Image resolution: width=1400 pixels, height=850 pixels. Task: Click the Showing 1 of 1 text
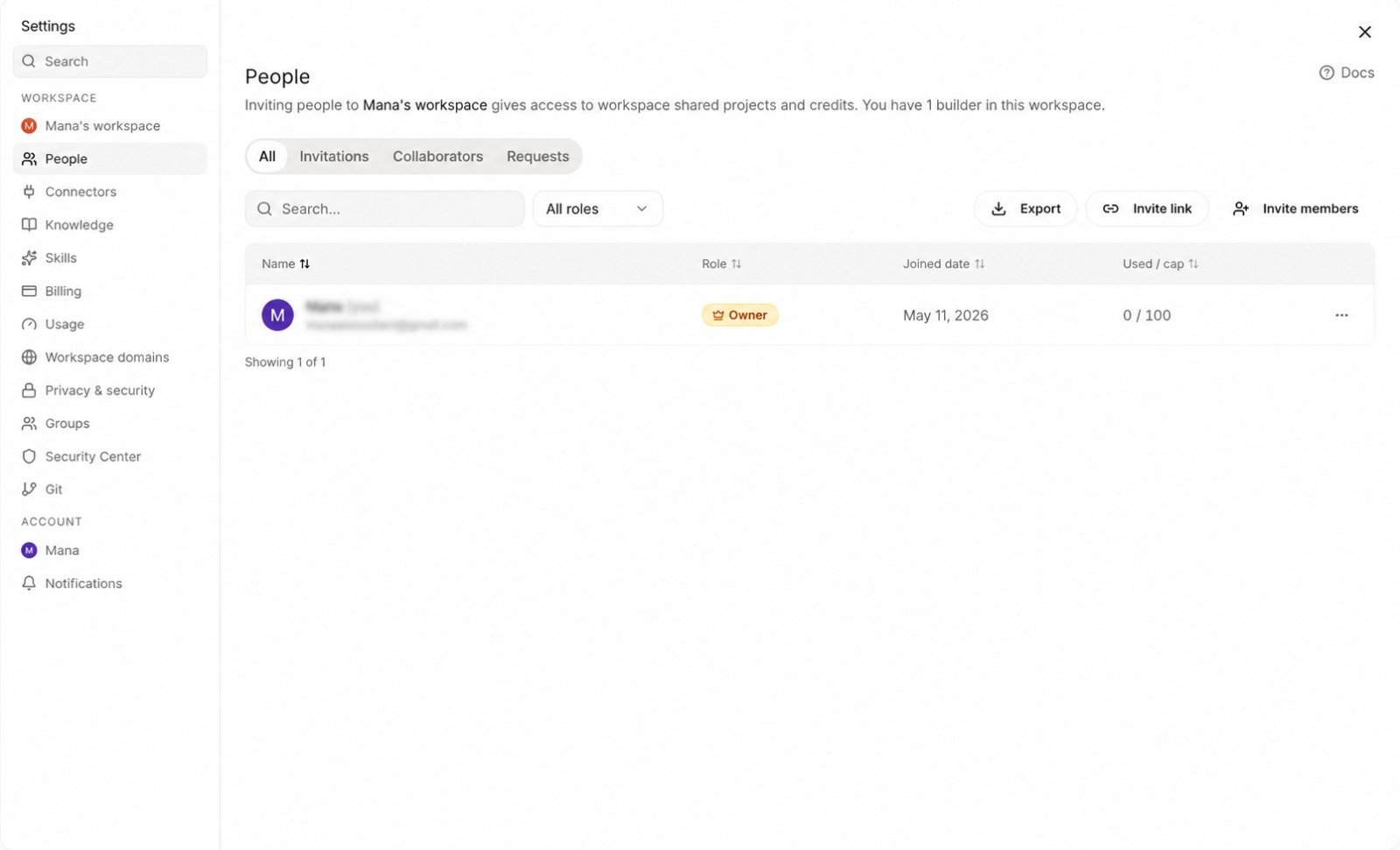pos(285,362)
